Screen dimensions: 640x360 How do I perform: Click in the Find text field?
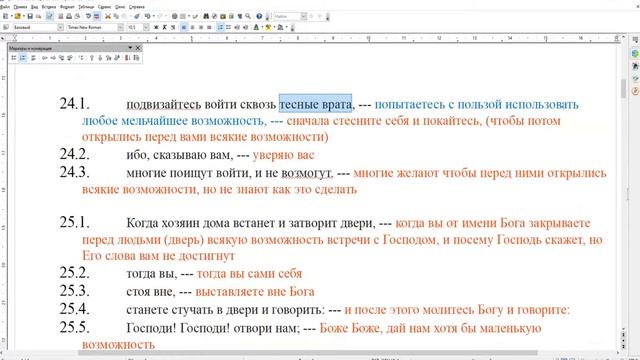(x=287, y=16)
